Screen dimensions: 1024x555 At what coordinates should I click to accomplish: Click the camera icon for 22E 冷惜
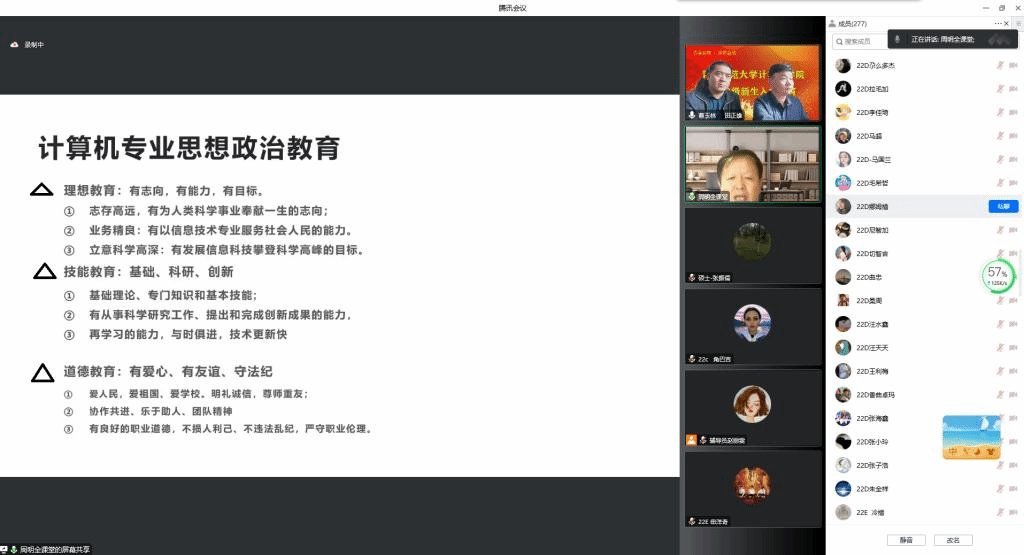(1015, 512)
